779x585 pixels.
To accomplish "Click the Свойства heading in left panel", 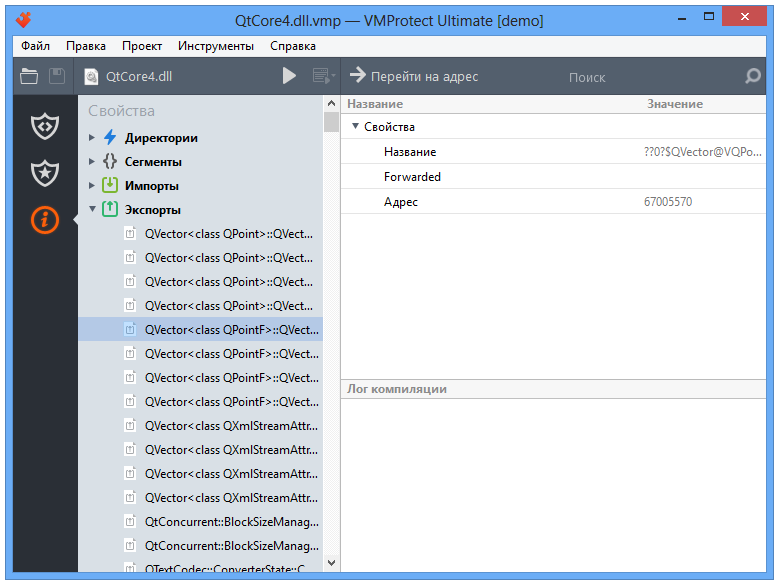I will (122, 111).
